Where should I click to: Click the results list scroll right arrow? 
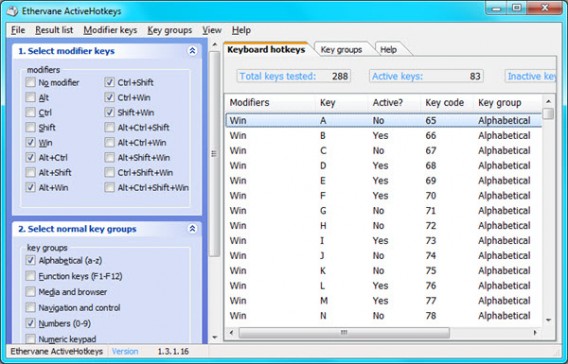point(535,332)
